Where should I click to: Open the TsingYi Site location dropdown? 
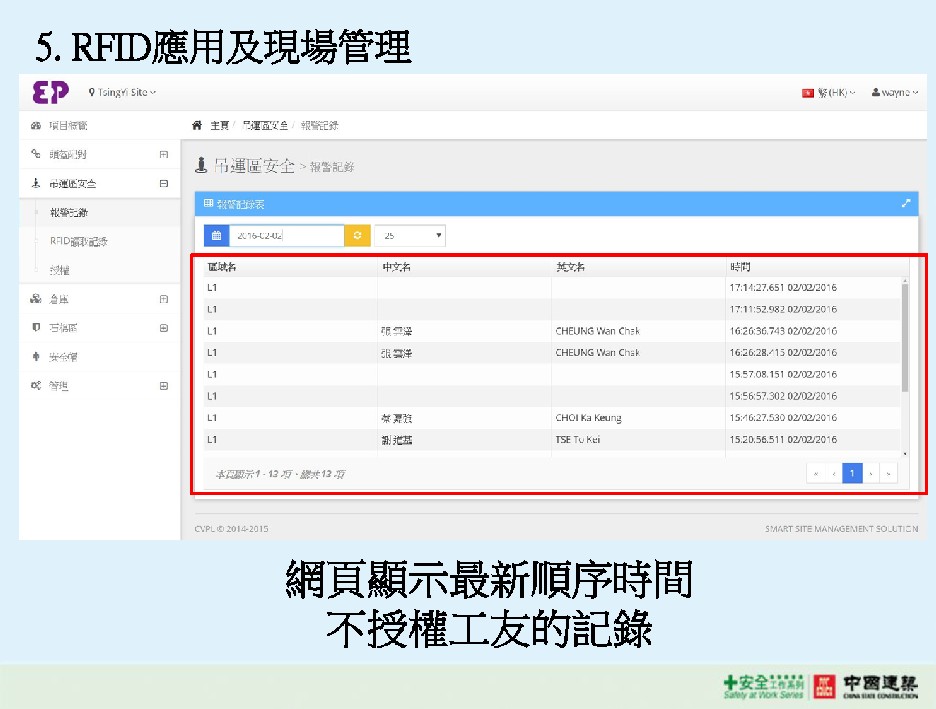point(122,92)
